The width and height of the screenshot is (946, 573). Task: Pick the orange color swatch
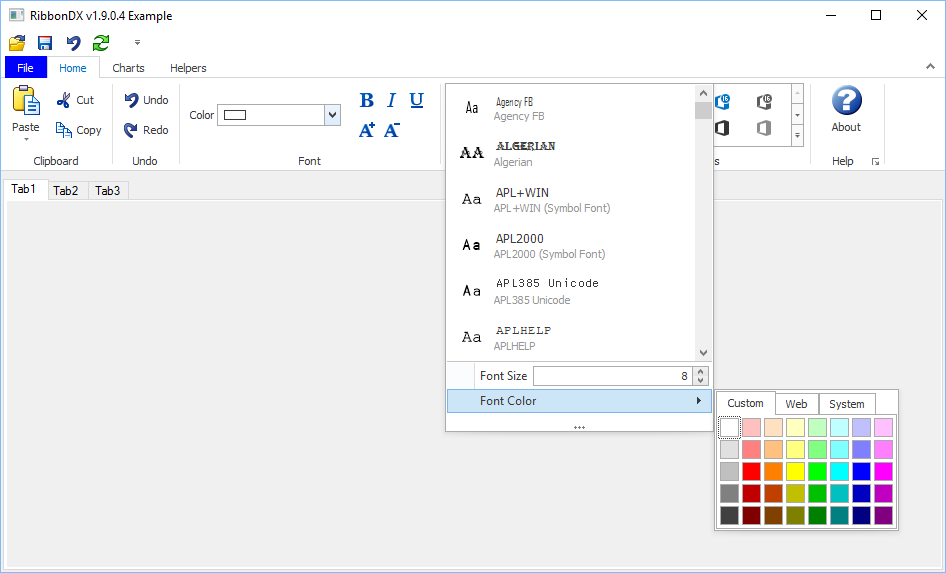[773, 471]
